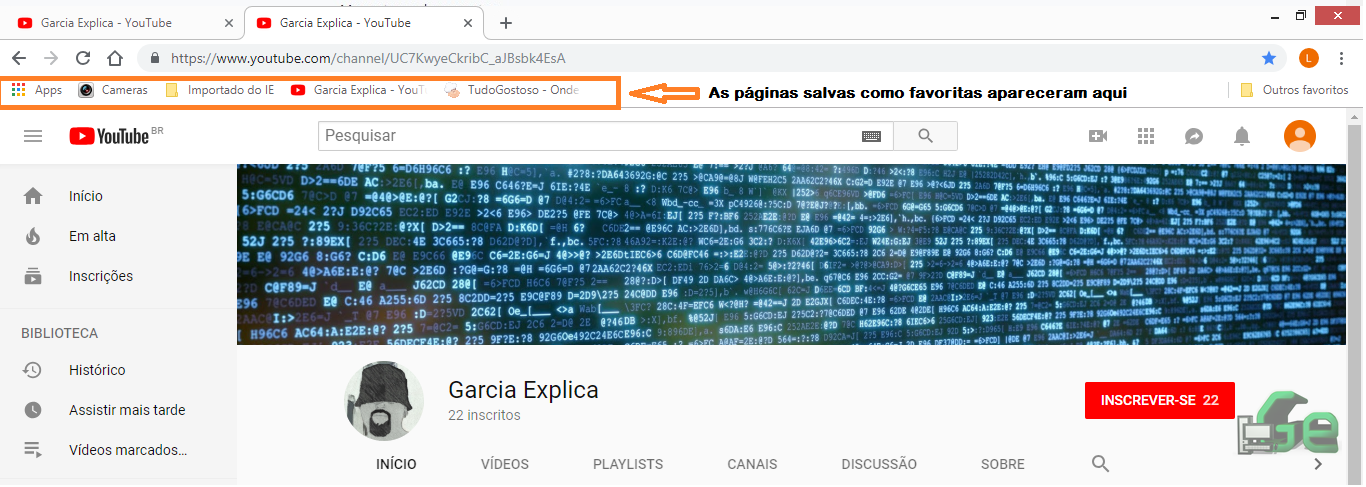Click the magnifier search button
Viewport: 1366px width, 487px height.
pos(925,136)
